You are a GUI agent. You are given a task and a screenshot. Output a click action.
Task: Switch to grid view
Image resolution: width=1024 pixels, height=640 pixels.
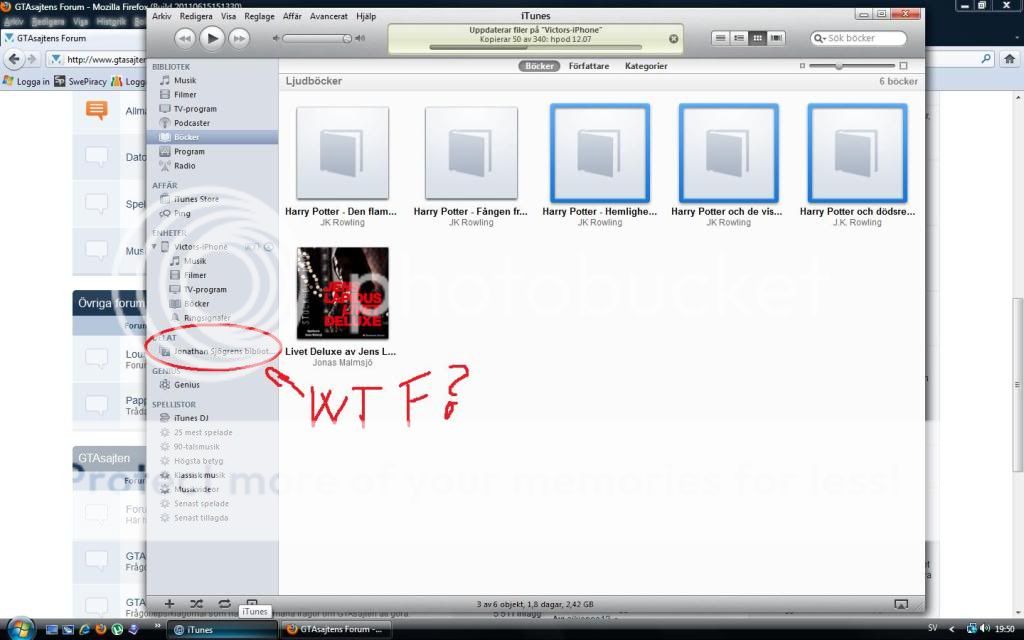(x=758, y=38)
